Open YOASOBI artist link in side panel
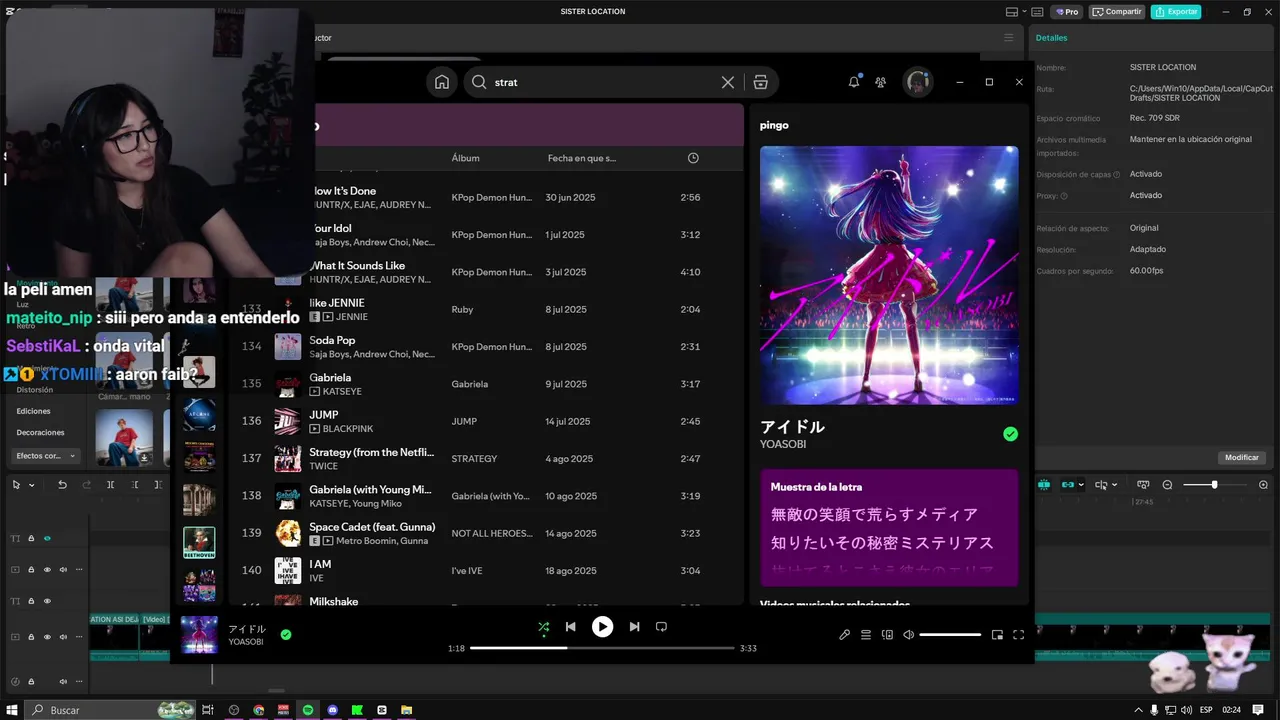This screenshot has width=1280, height=720. [x=783, y=444]
